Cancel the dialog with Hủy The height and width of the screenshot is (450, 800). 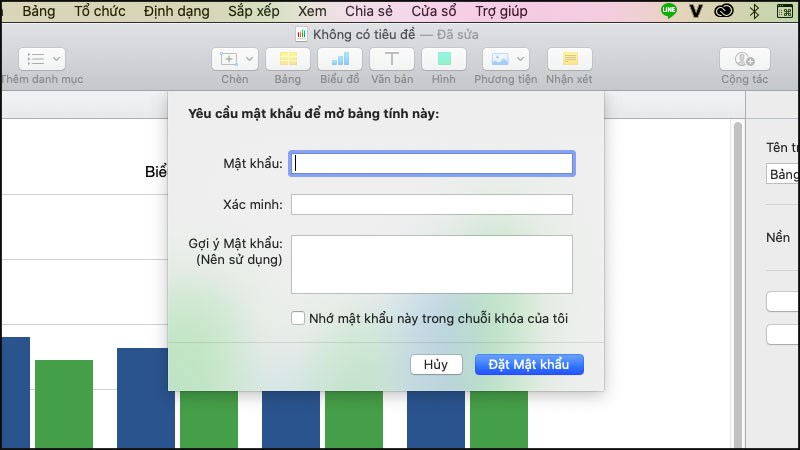436,365
